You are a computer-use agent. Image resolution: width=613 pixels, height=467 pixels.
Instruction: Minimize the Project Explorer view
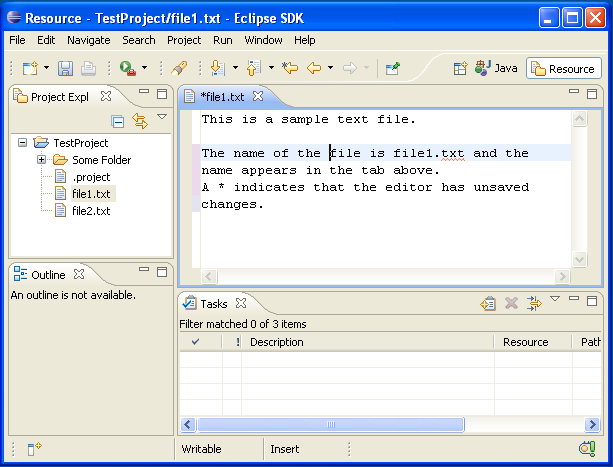(144, 91)
